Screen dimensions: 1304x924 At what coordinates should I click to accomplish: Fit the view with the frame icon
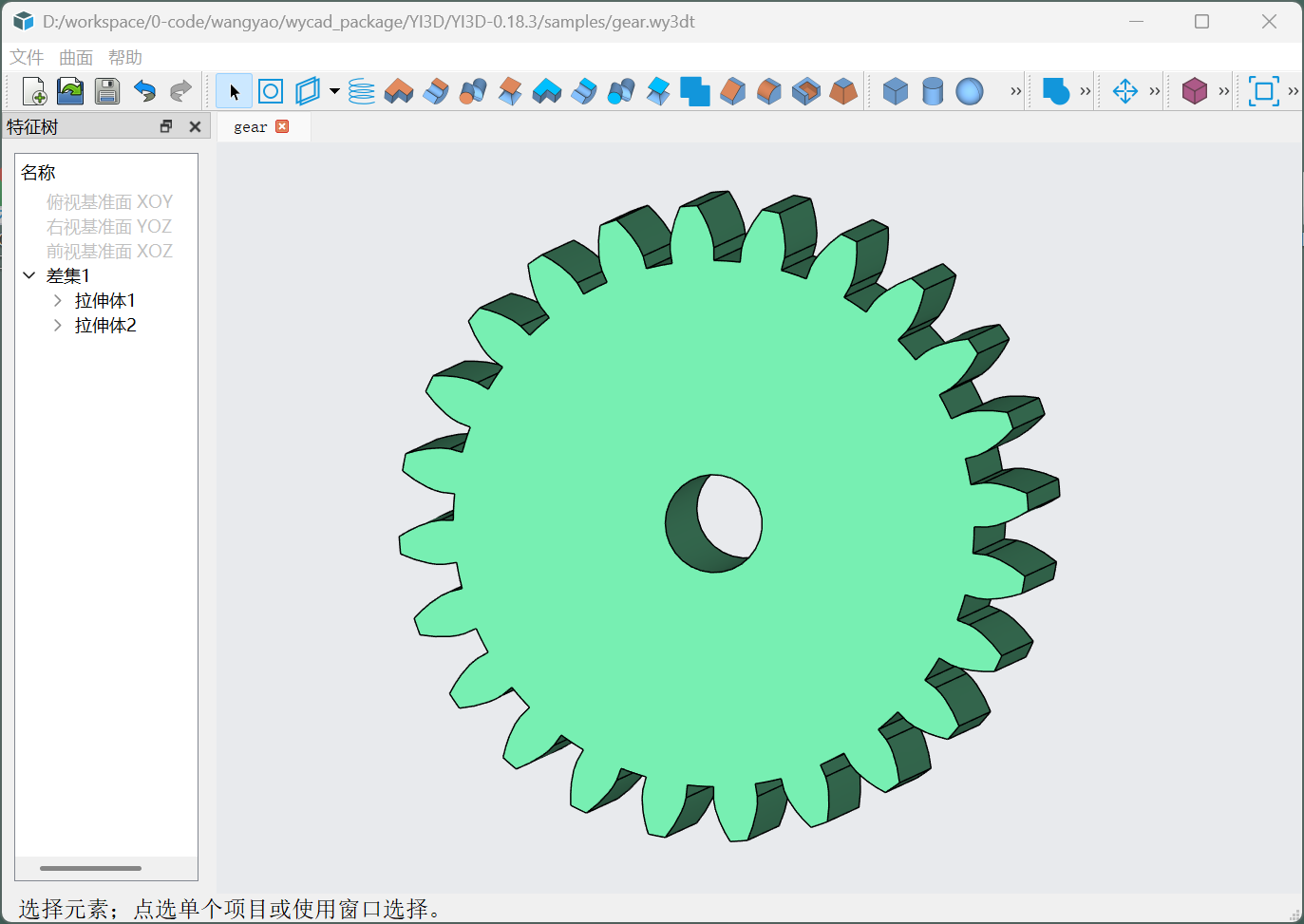[x=1264, y=91]
